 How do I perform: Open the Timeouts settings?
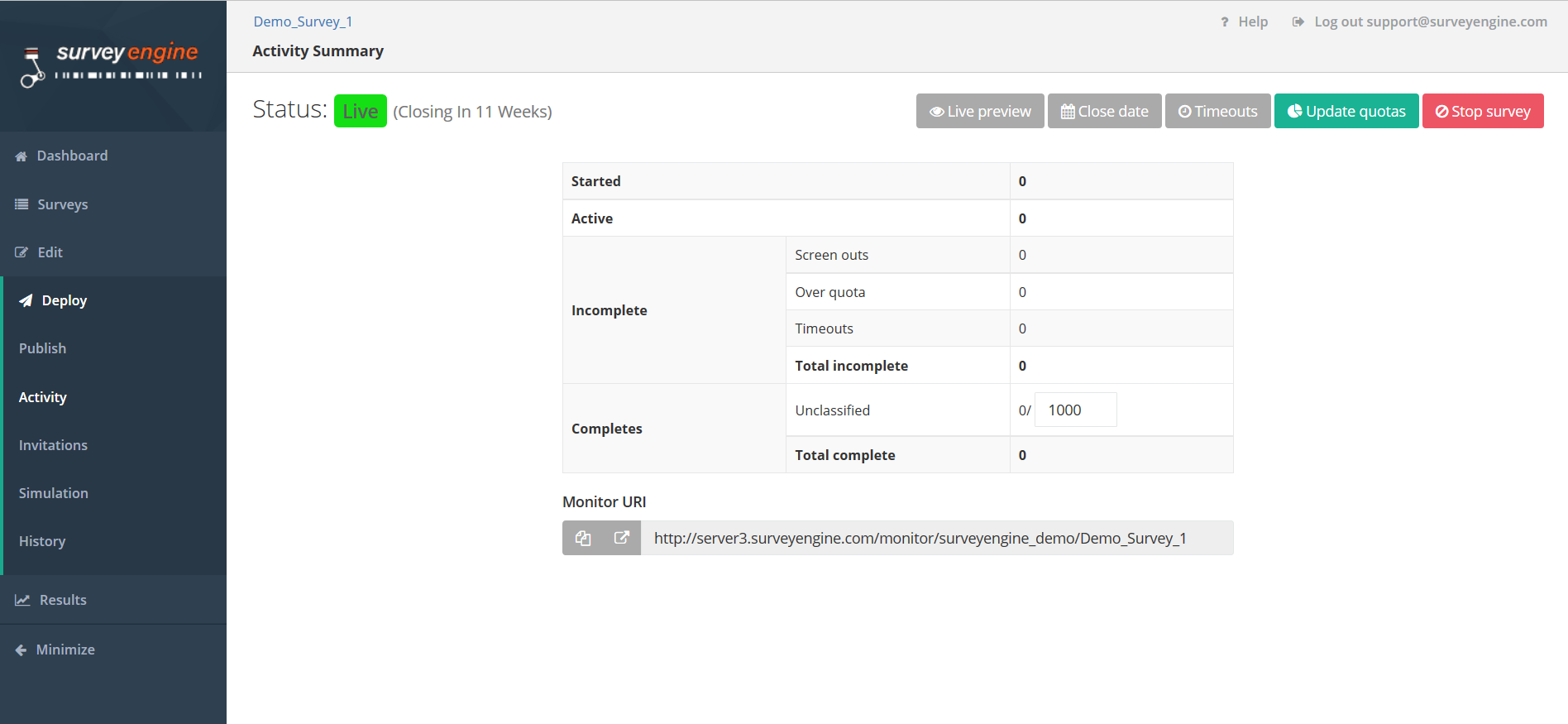(1217, 111)
